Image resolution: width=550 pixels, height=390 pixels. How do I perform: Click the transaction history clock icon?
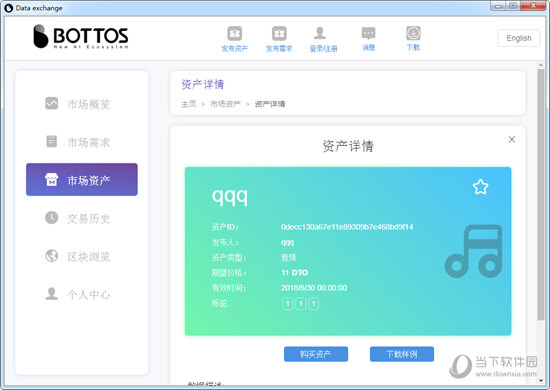point(52,217)
